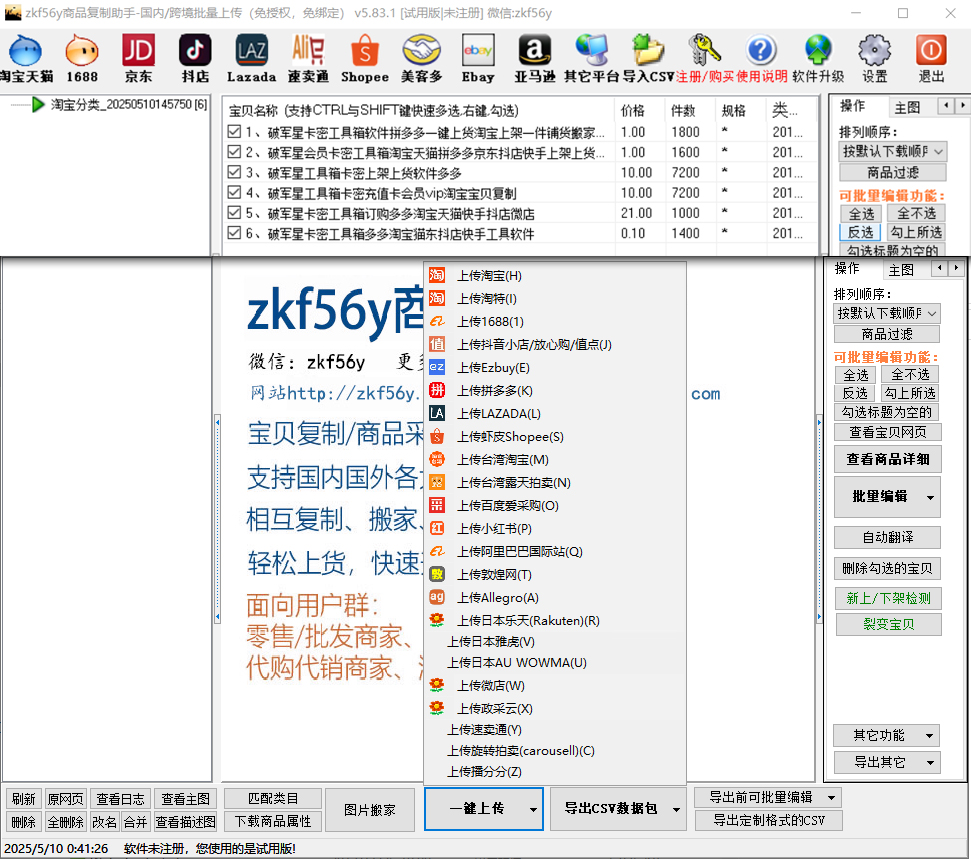Open the 1688 platform icon

point(82,58)
